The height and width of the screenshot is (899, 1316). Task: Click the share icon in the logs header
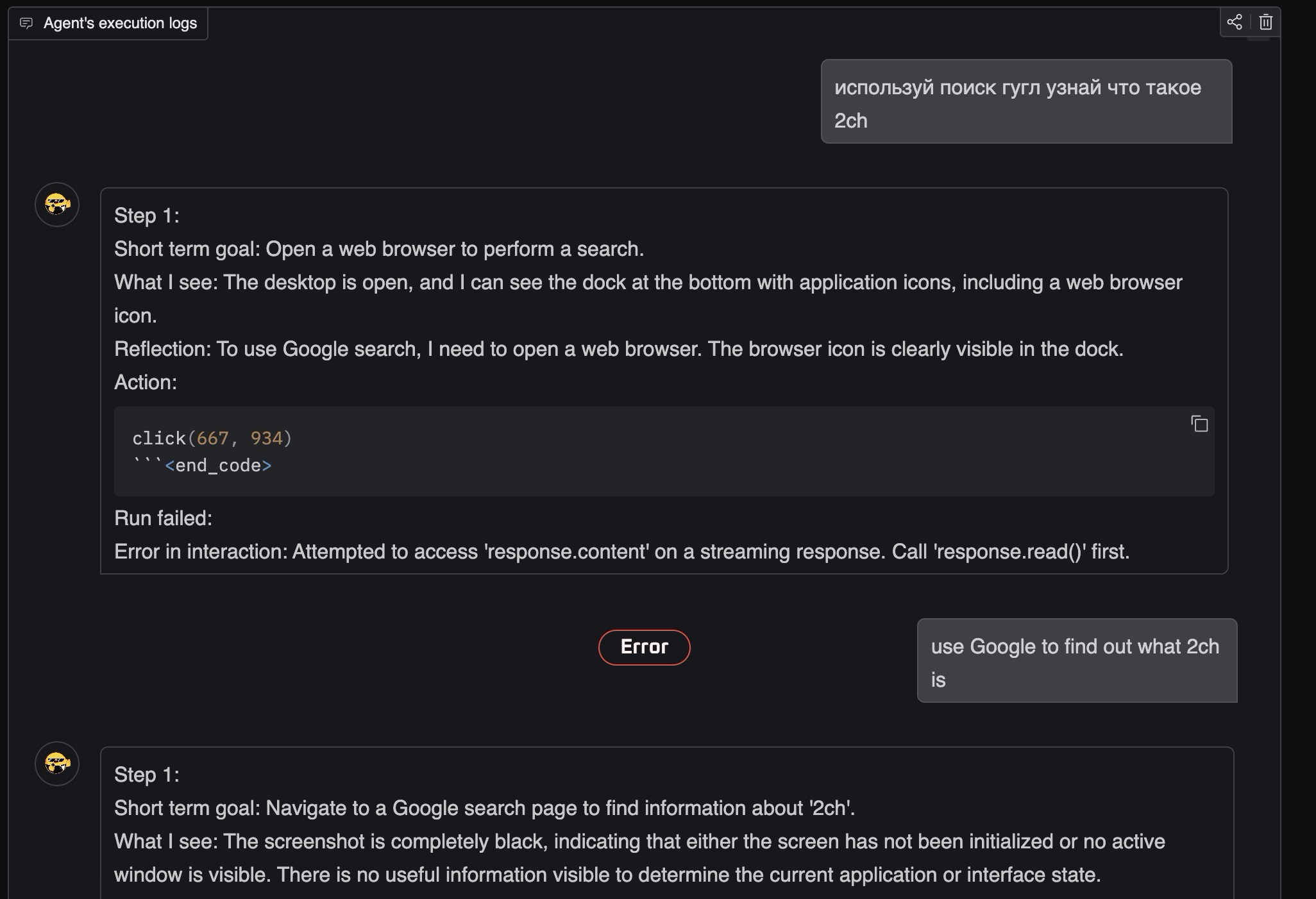click(x=1235, y=22)
